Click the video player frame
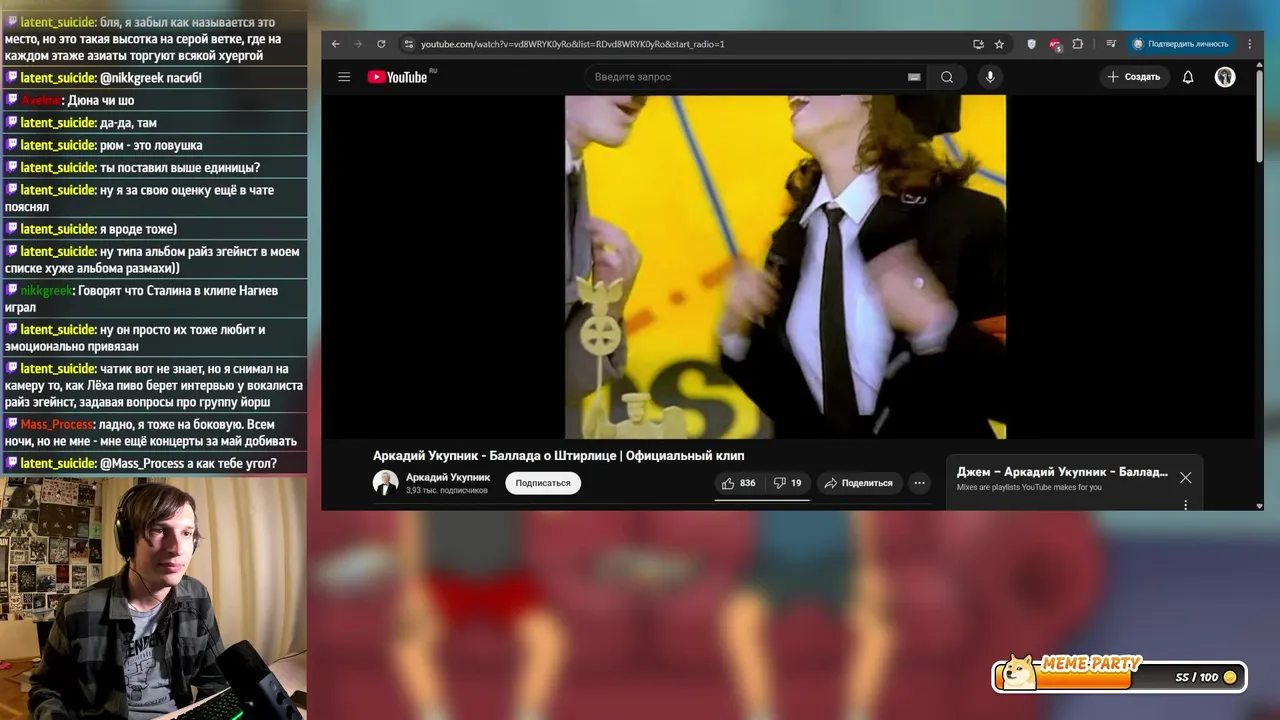The image size is (1280, 720). (785, 267)
